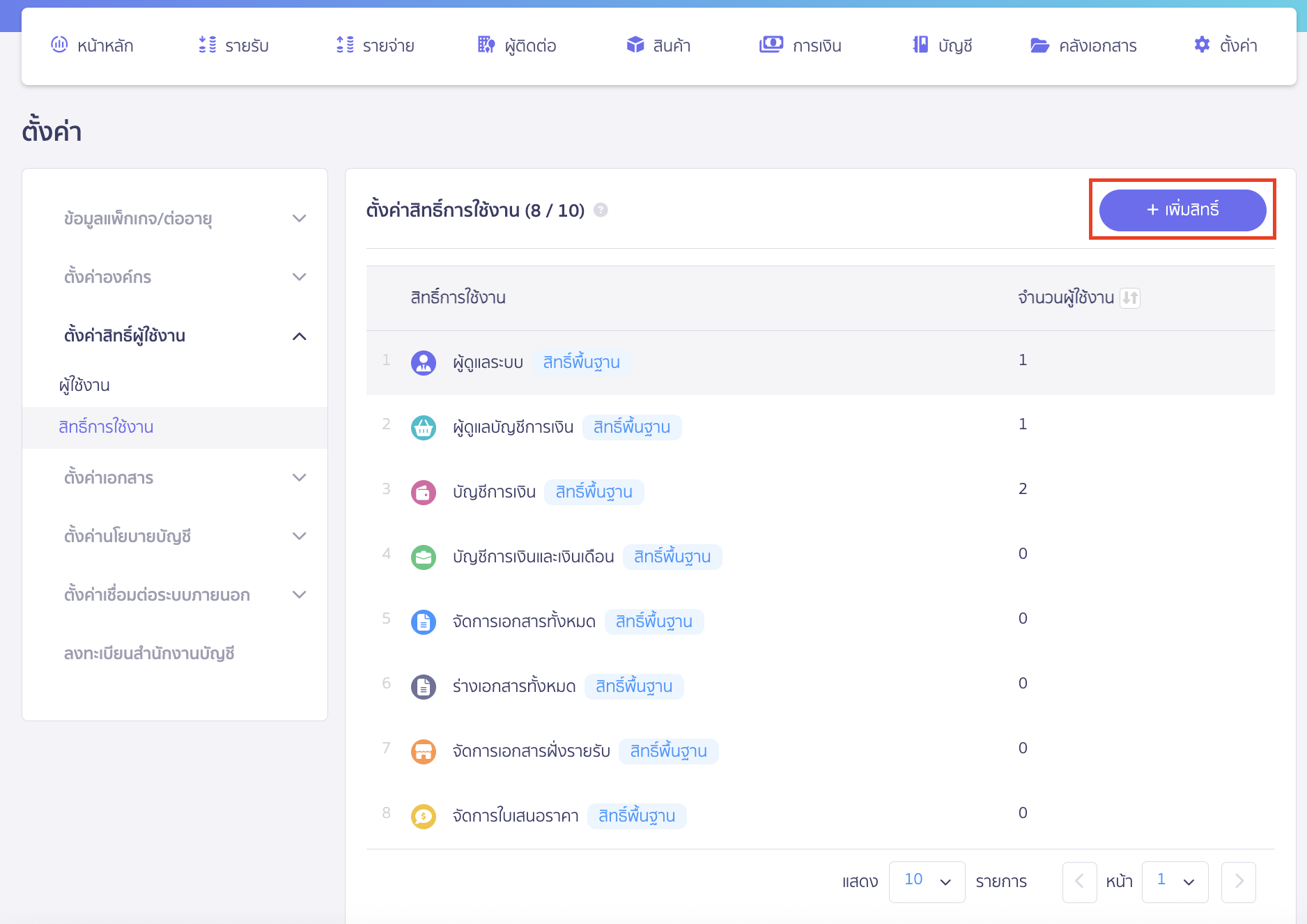Click the yellow coin icon for จัดการใบเสนอราคา
Image resolution: width=1307 pixels, height=924 pixels.
pyautogui.click(x=423, y=816)
